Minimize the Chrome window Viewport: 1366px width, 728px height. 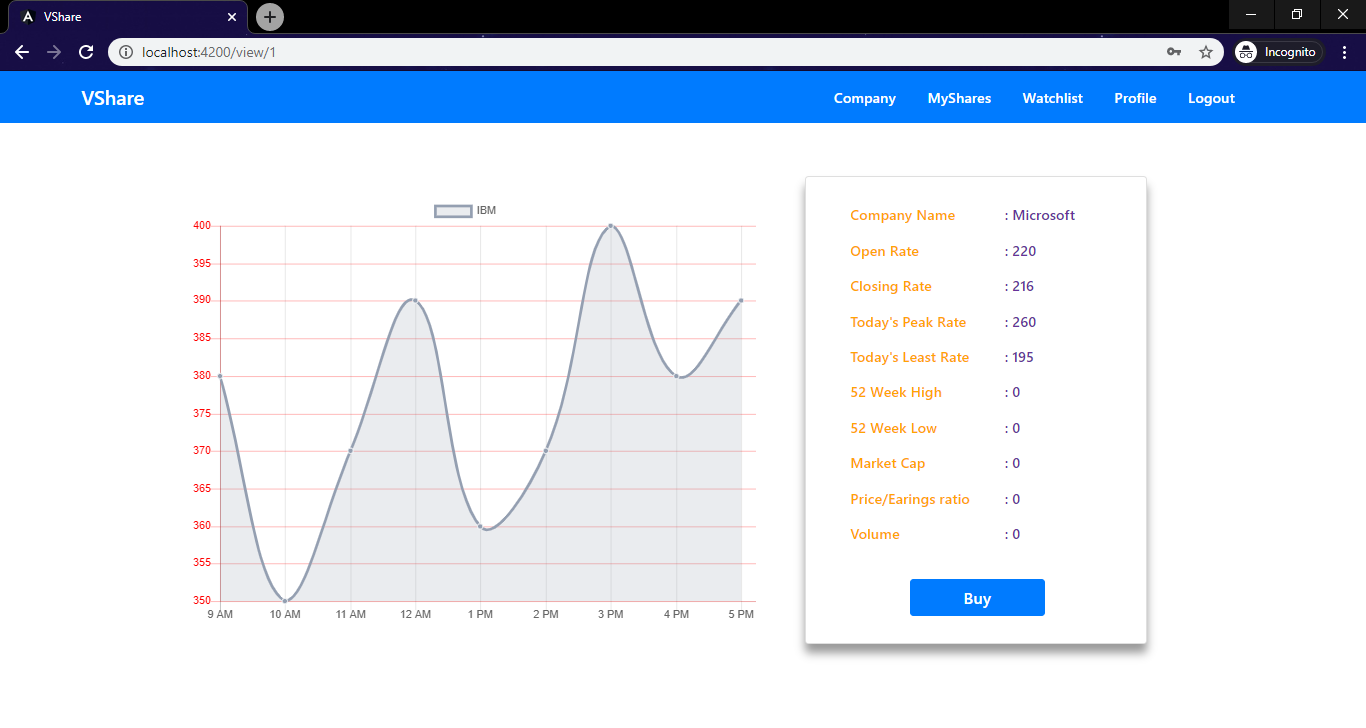pyautogui.click(x=1251, y=14)
